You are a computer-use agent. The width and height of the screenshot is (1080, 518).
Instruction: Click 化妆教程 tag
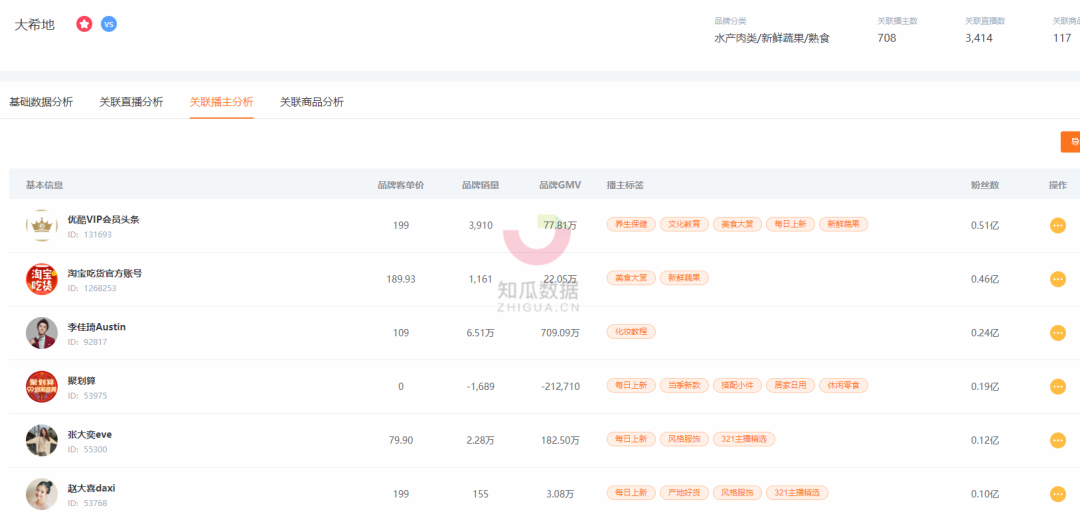coord(631,331)
